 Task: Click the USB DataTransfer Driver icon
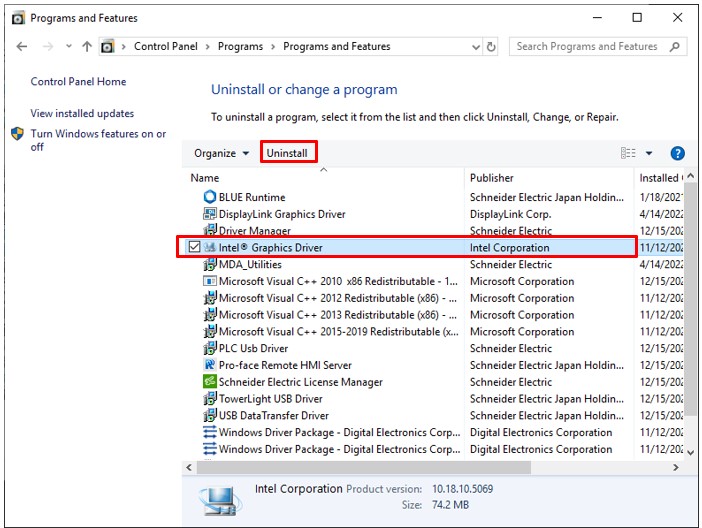coord(210,415)
